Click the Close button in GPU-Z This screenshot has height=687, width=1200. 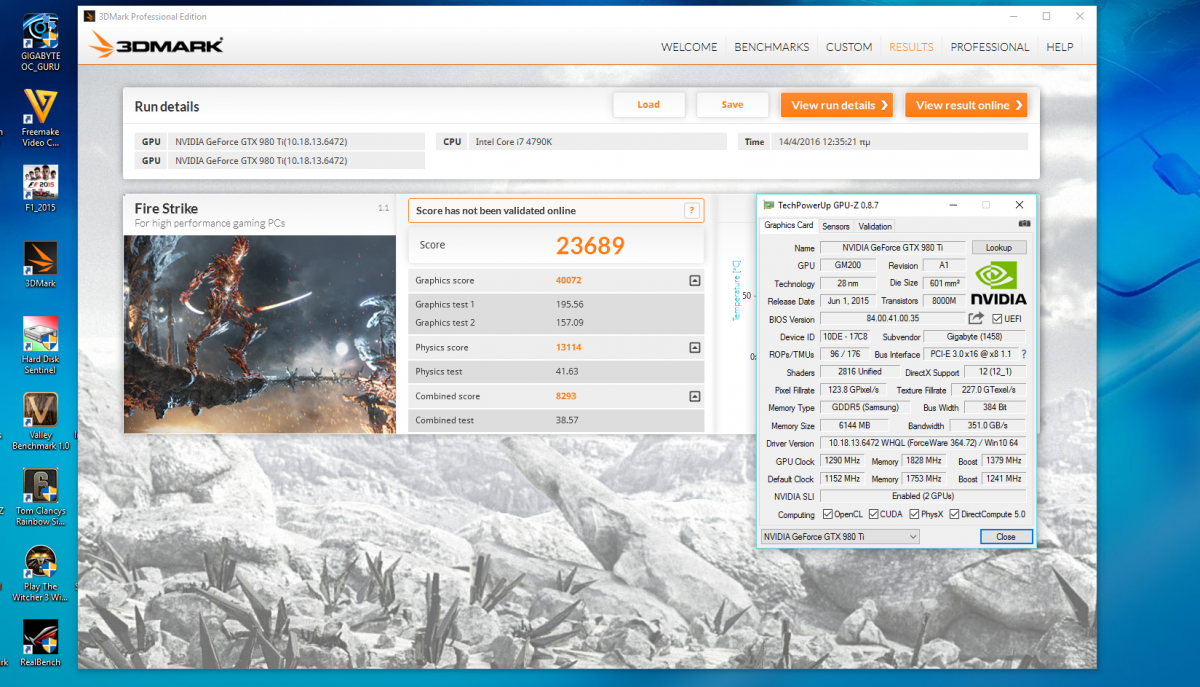tap(1005, 537)
